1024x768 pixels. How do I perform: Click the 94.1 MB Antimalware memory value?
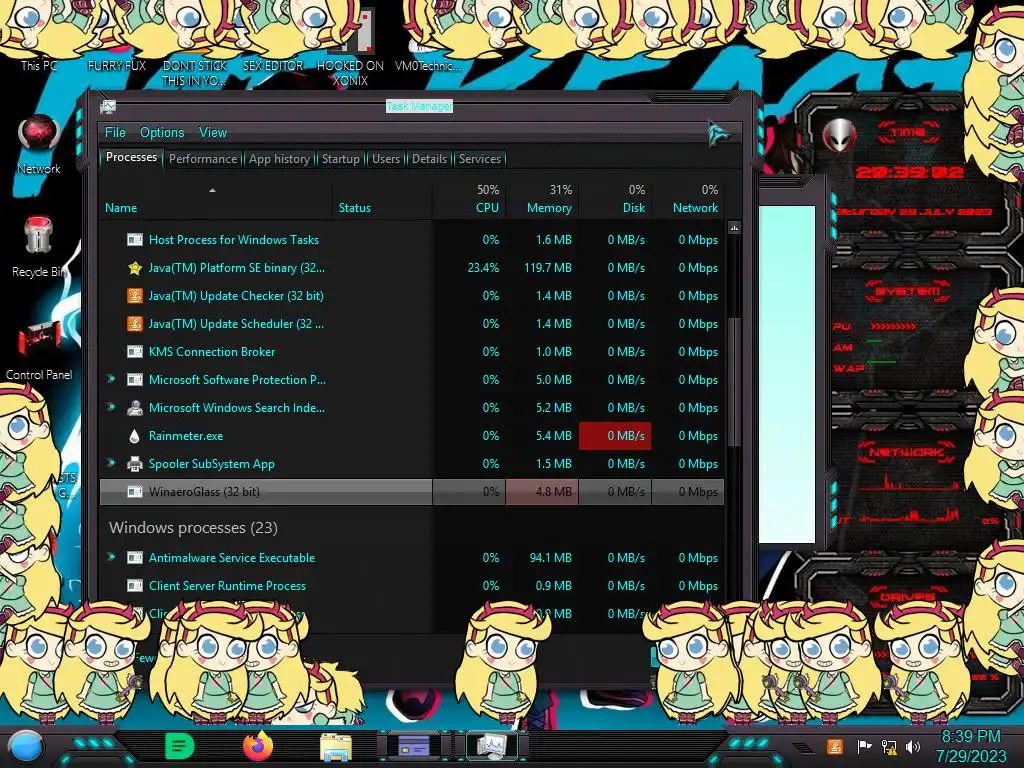point(551,558)
